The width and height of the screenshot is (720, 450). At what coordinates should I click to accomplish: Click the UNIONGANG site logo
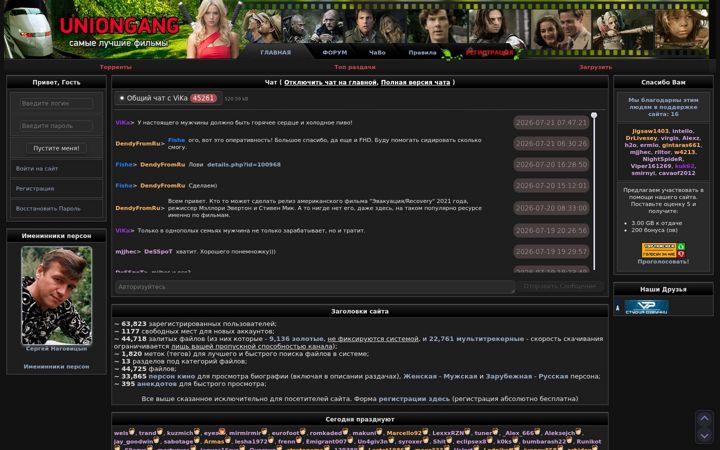(x=119, y=26)
